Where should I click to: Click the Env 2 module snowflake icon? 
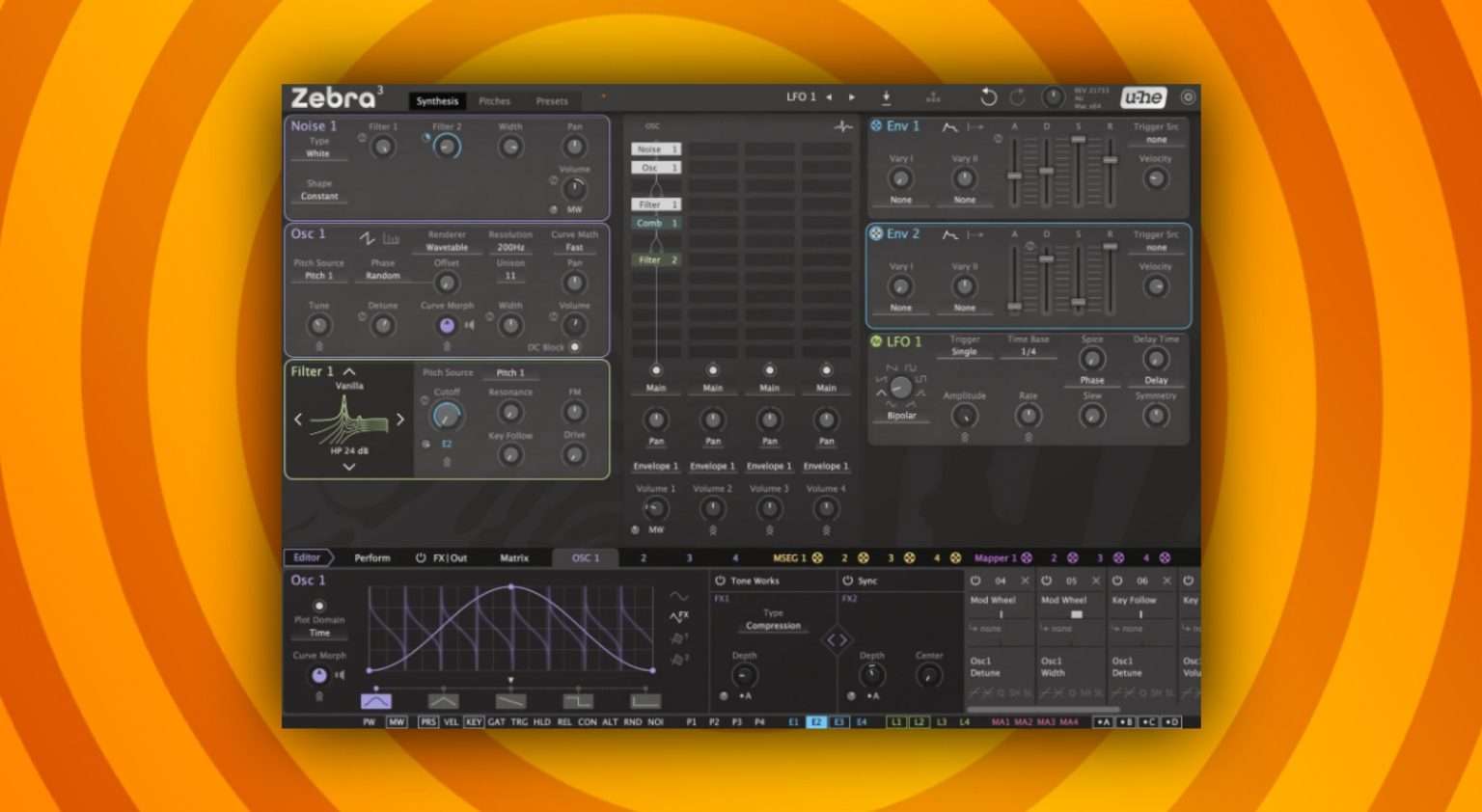pos(876,233)
